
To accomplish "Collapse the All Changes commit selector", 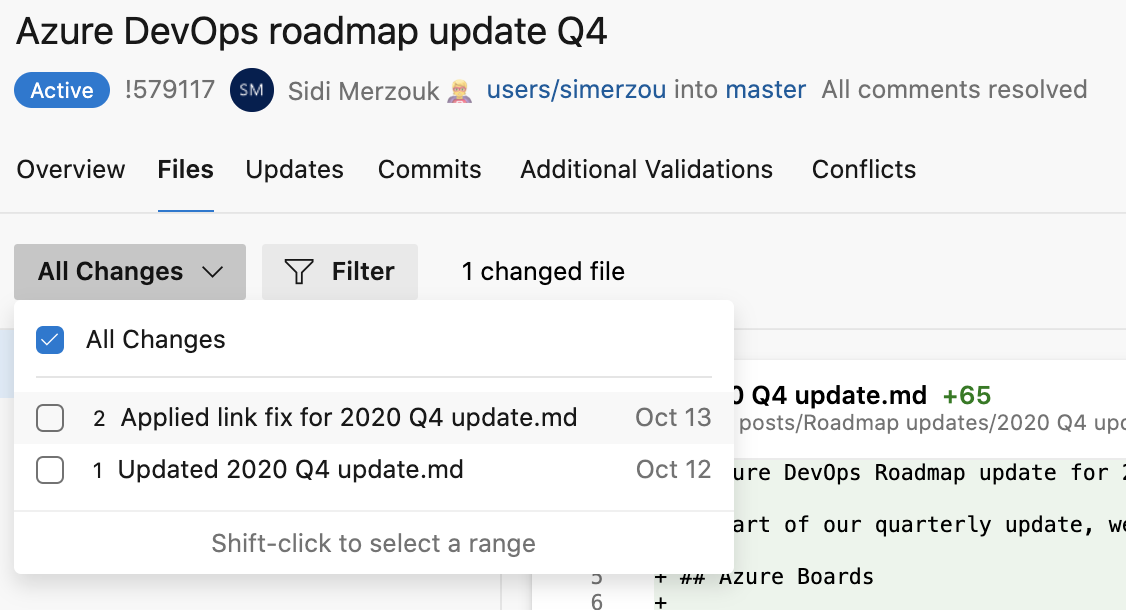I will (129, 271).
